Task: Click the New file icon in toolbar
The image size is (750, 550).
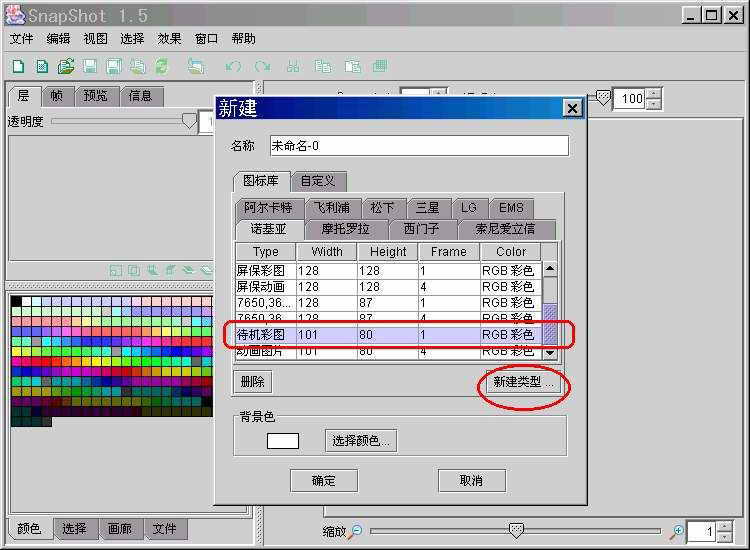Action: pyautogui.click(x=18, y=67)
